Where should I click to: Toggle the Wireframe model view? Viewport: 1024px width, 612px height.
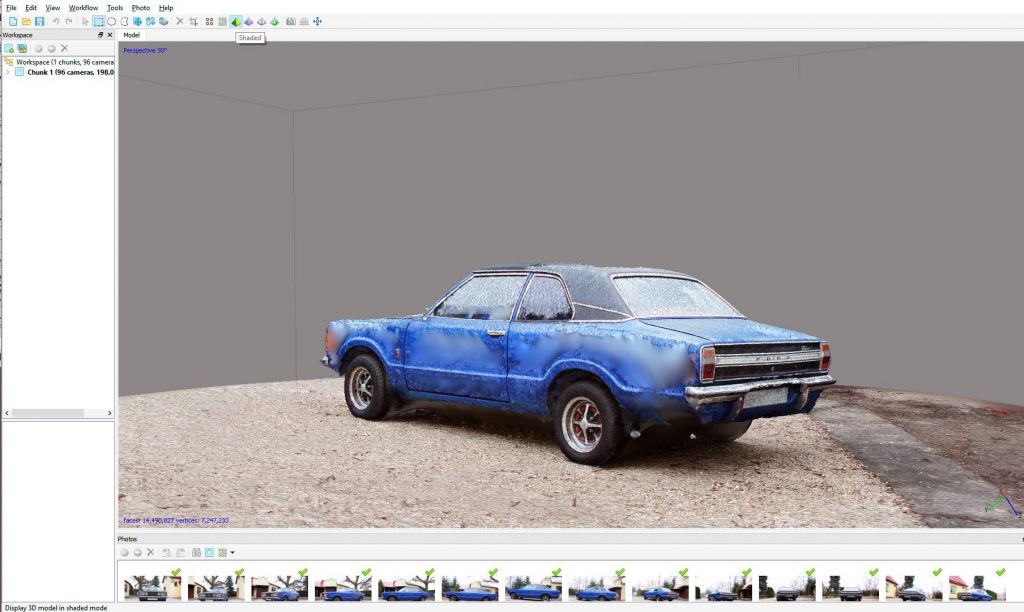pyautogui.click(x=261, y=21)
